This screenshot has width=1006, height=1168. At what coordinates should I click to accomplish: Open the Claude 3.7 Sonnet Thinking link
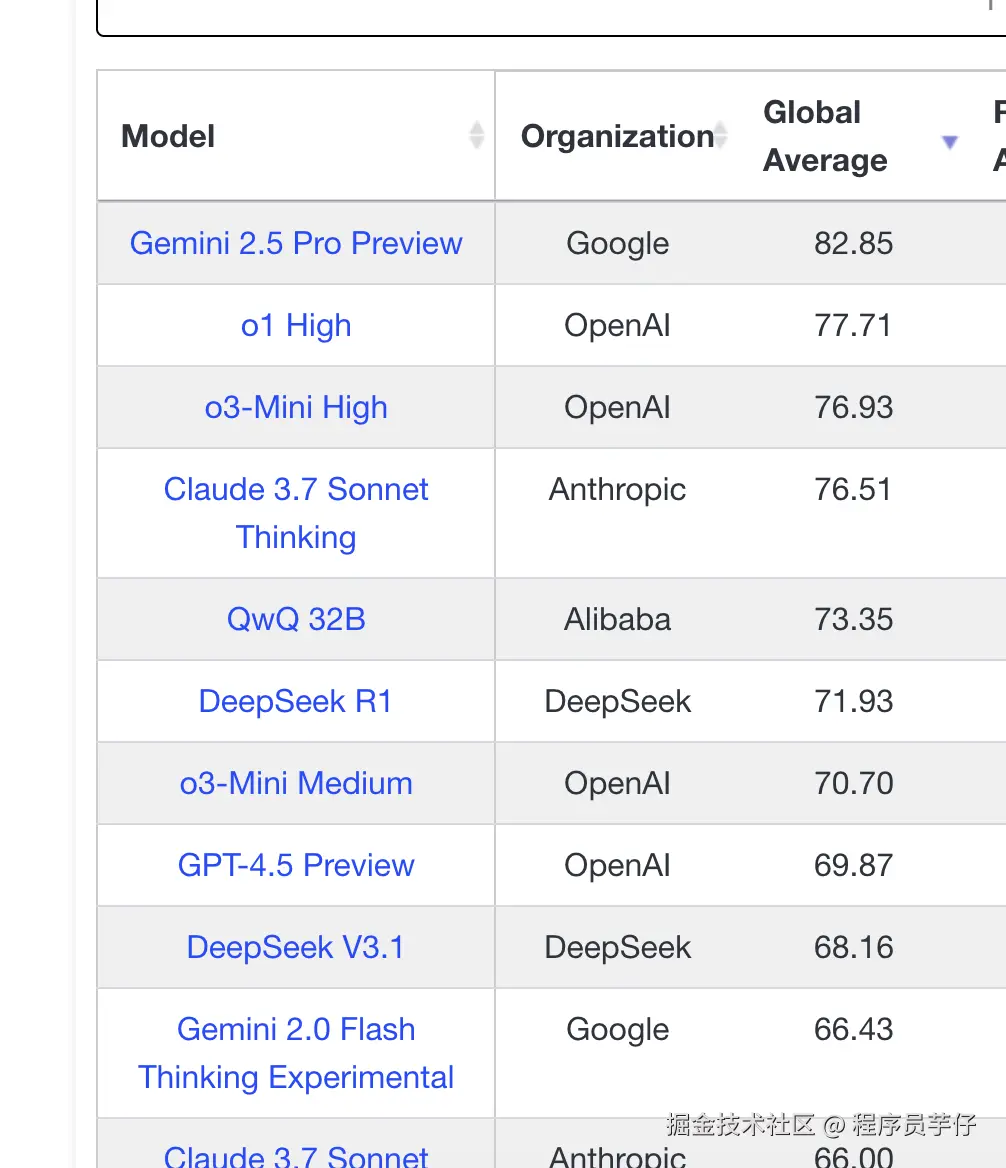[x=296, y=513]
